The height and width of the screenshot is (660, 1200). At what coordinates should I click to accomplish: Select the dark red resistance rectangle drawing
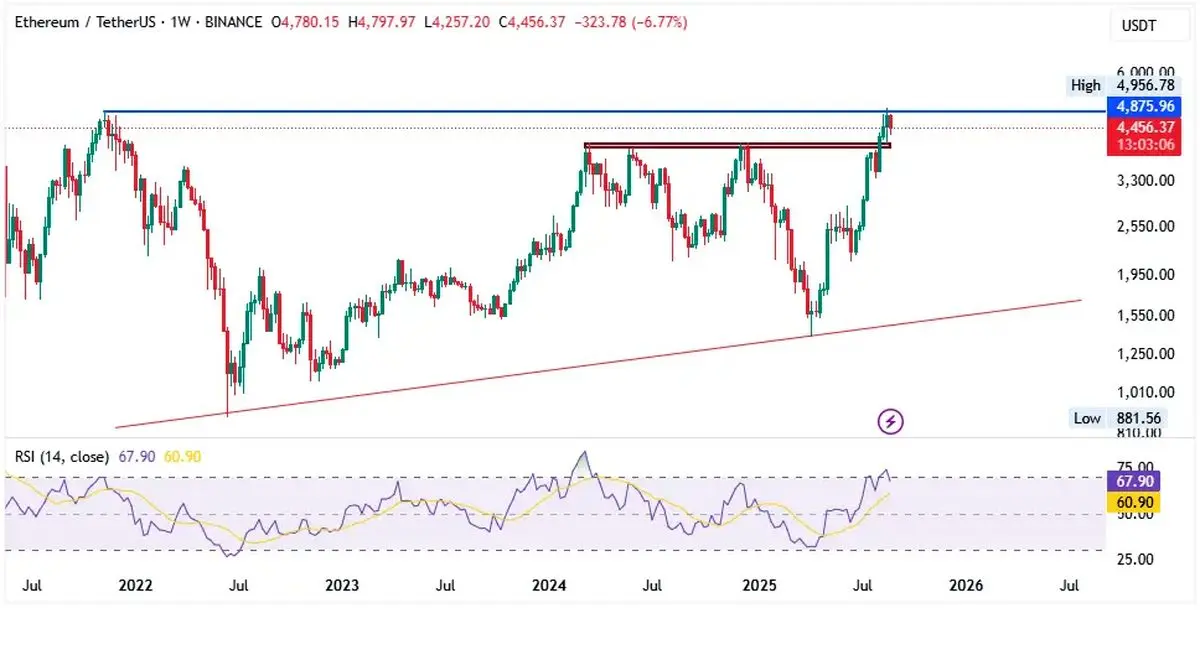point(735,147)
